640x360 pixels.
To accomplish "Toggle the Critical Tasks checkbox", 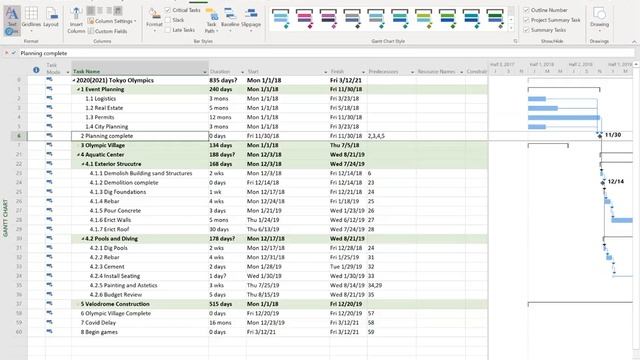I will 168,10.
